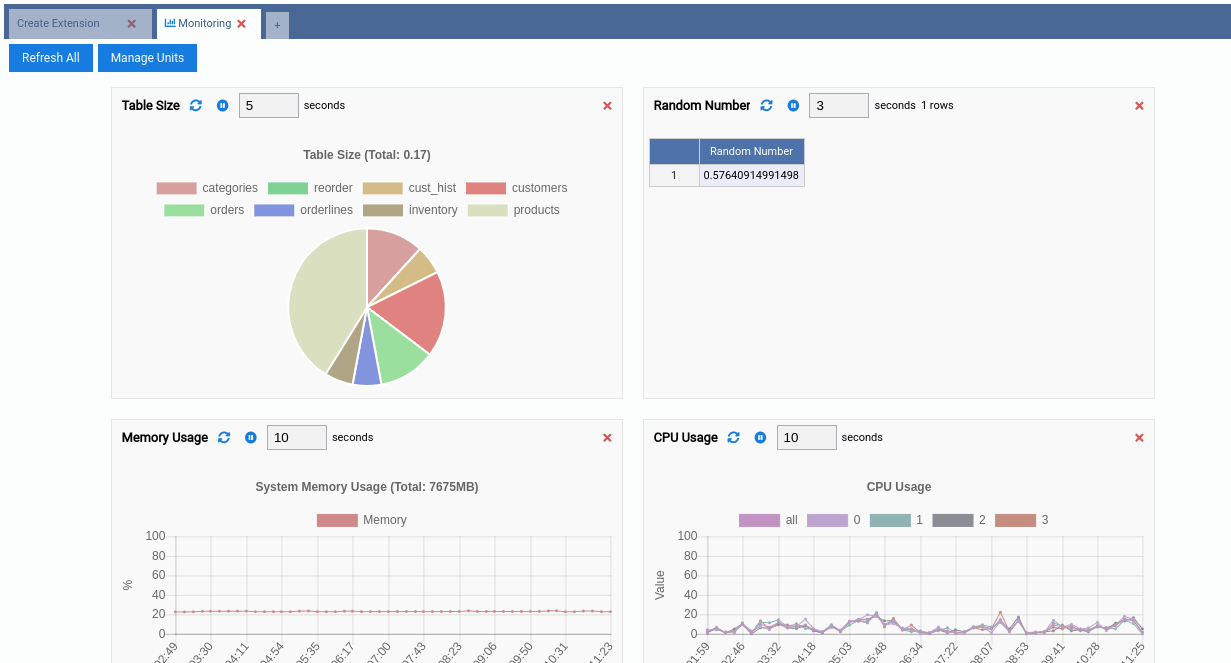Close the CPU Usage panel
The width and height of the screenshot is (1231, 663).
tap(1138, 437)
